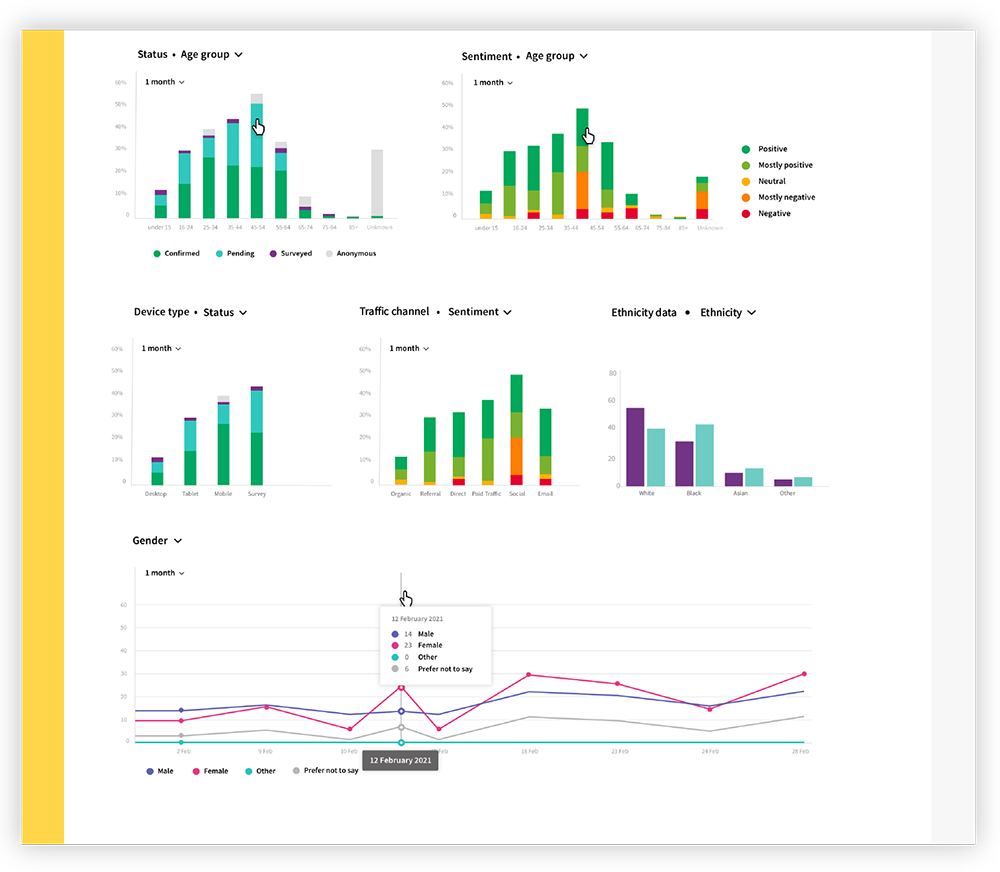Change 1 month range in Status chart
Screen dimensions: 1000x872
[x=165, y=82]
